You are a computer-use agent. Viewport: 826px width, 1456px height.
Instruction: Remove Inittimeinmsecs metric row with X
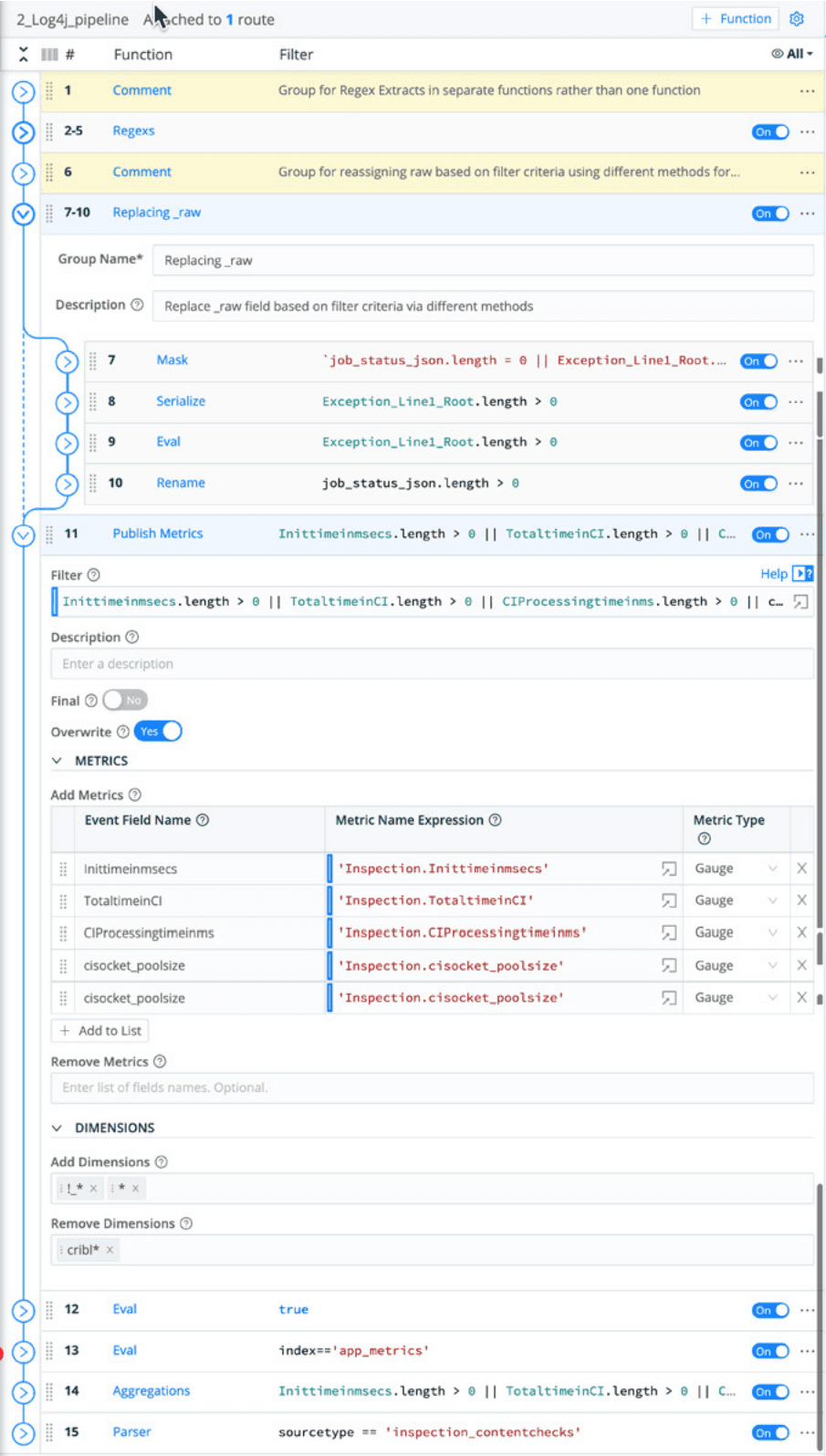pos(801,868)
